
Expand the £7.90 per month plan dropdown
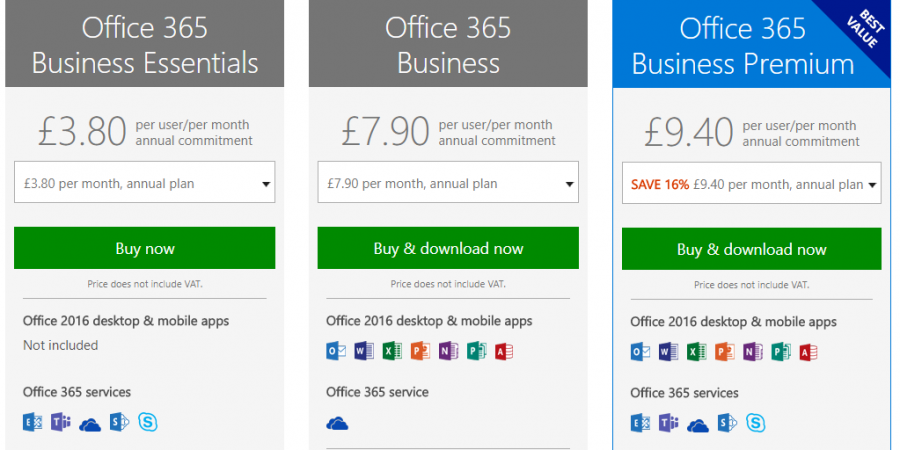448,184
